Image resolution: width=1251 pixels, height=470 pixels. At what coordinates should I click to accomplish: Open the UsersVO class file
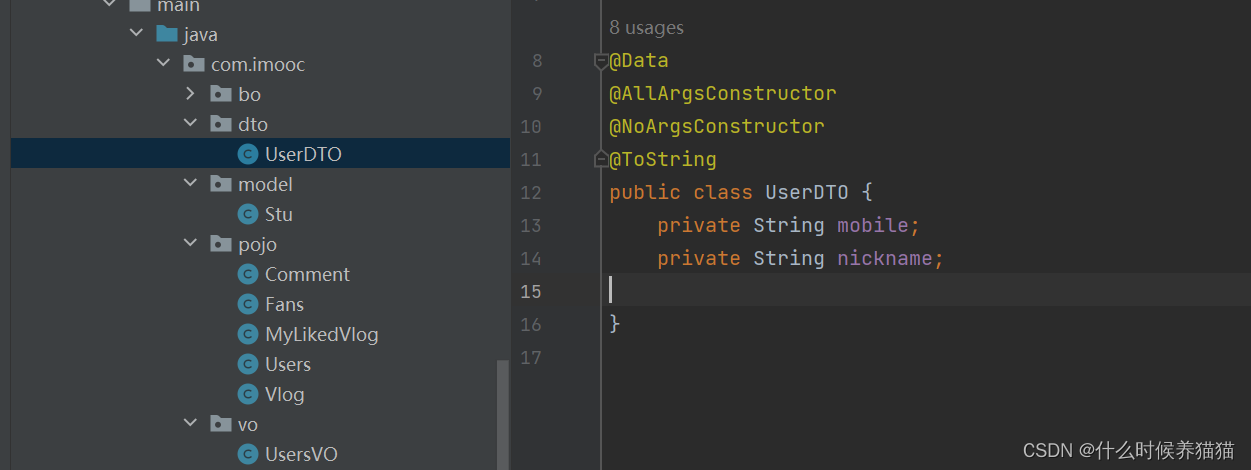(301, 454)
